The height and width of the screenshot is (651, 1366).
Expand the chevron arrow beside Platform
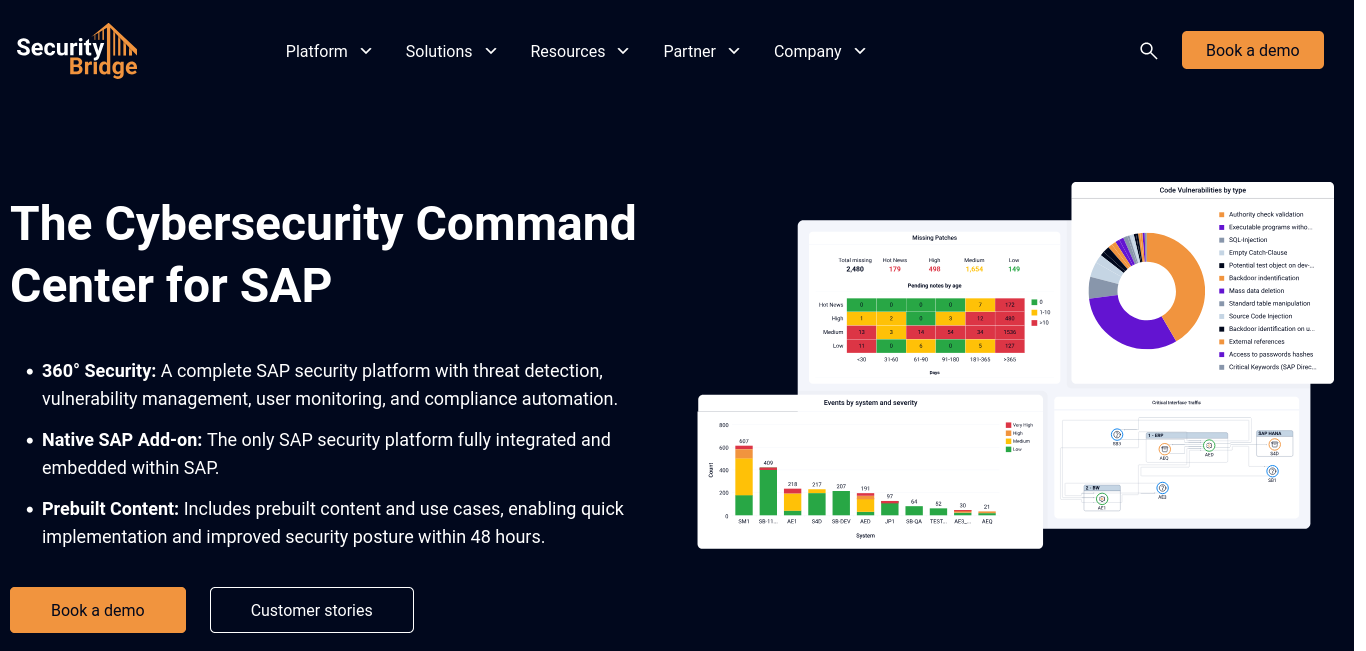[x=366, y=51]
